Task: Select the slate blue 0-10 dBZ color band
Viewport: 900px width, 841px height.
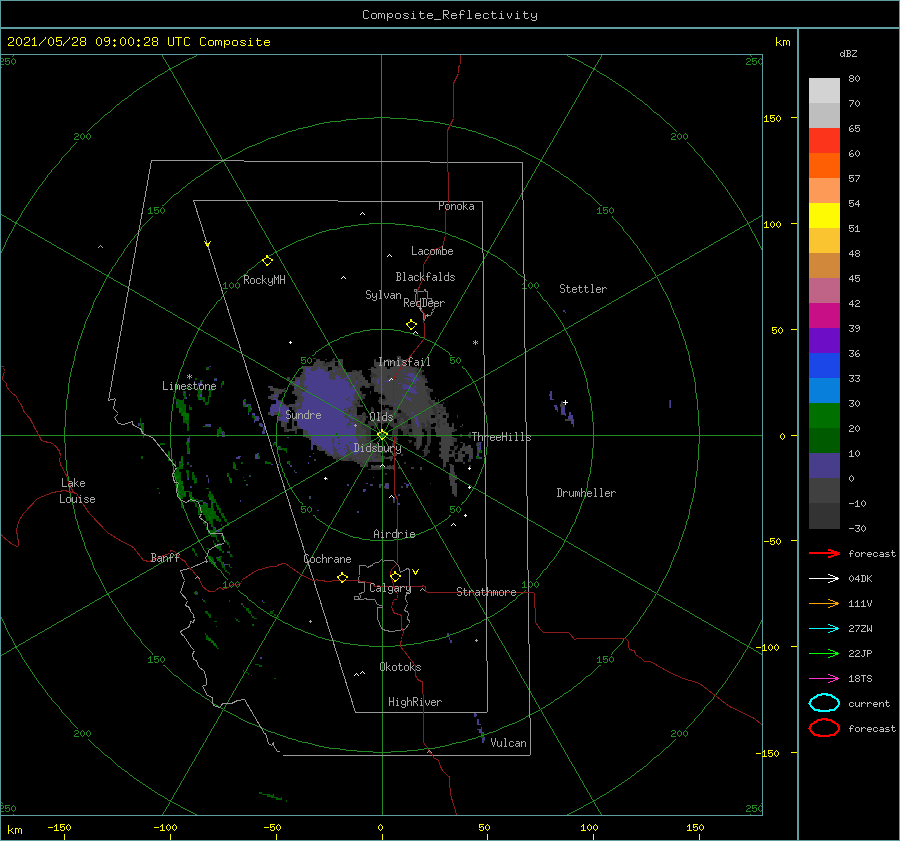Action: tap(824, 466)
